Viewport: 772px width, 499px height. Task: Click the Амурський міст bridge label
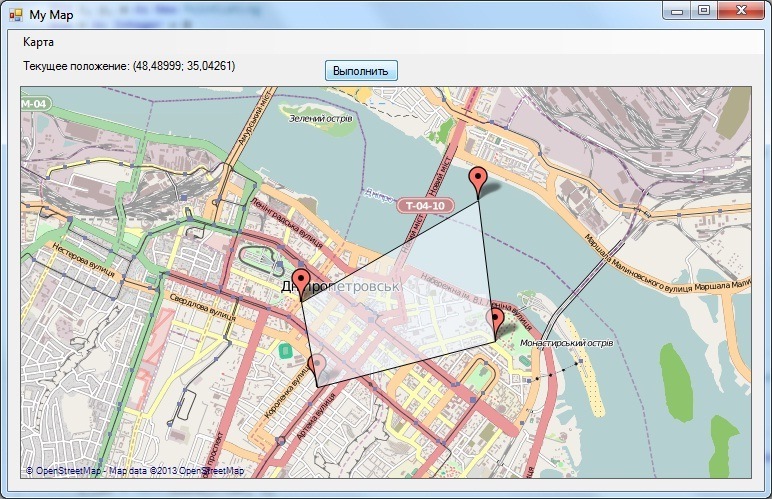pos(254,117)
